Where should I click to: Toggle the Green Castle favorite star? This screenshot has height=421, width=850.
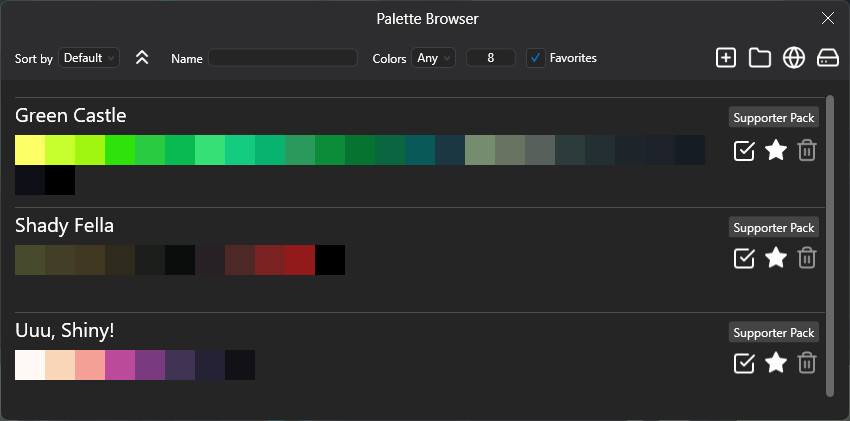[x=775, y=150]
